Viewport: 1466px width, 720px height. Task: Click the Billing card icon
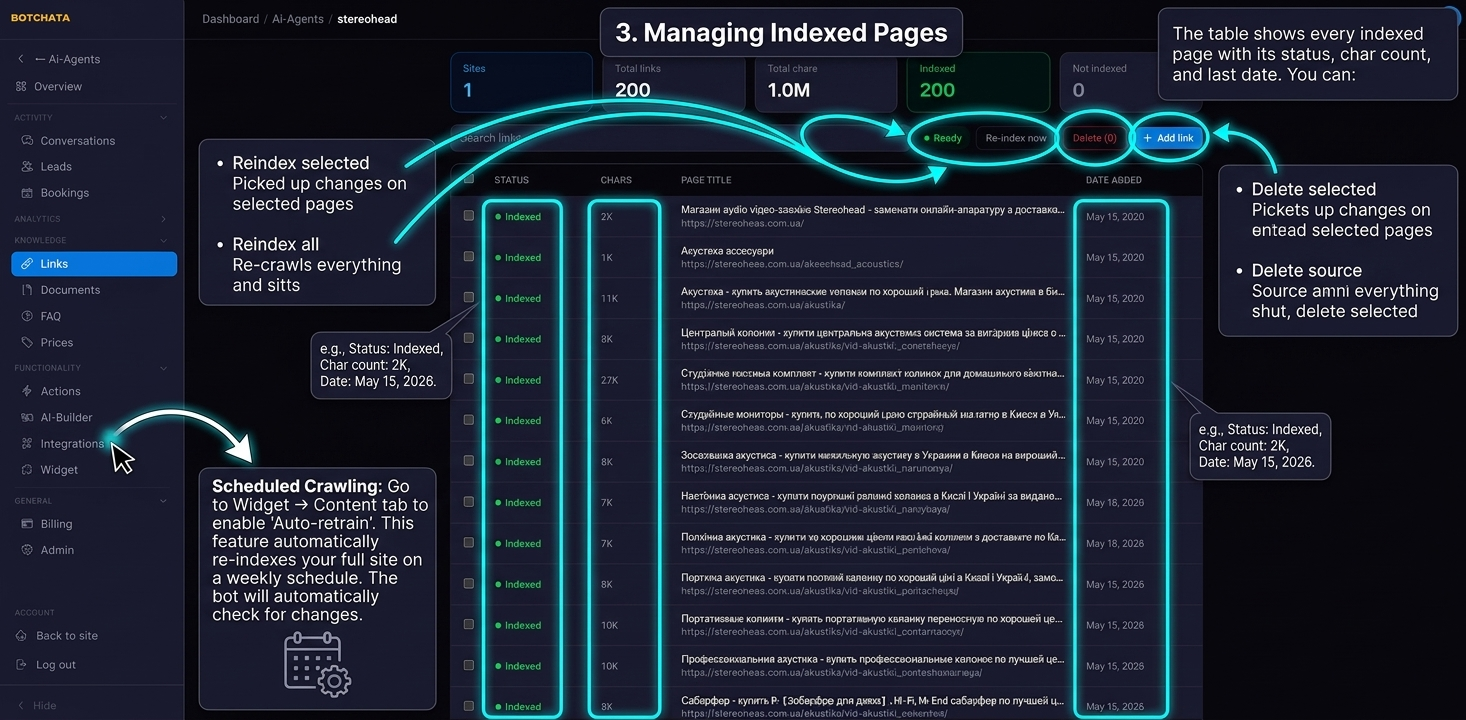coord(28,524)
